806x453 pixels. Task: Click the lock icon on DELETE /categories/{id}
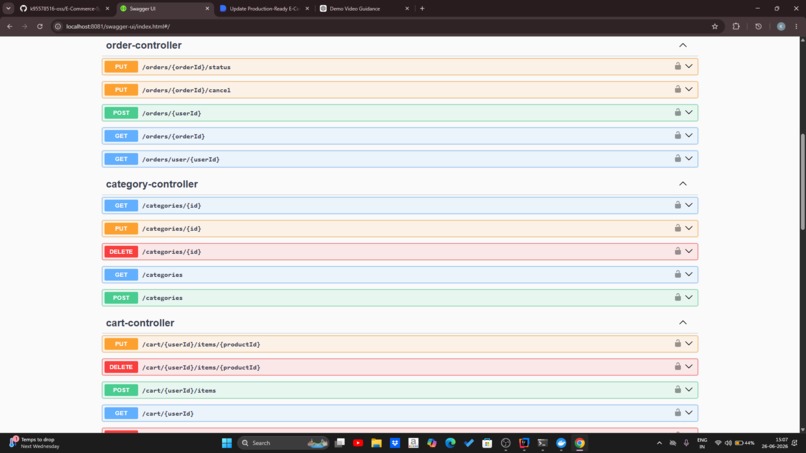[x=677, y=251]
